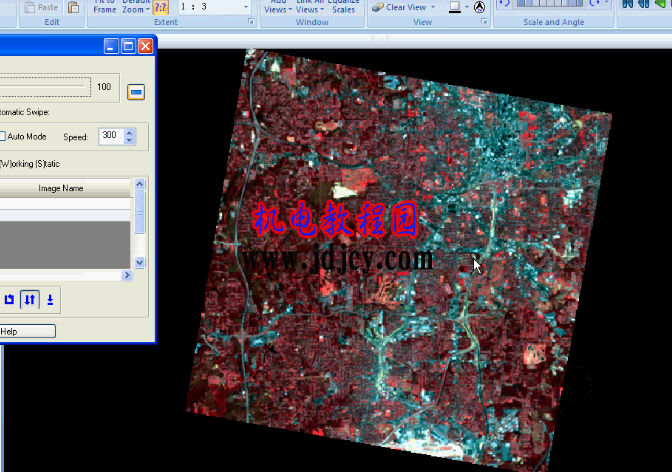The image size is (672, 472).
Task: Open the background color swatch dropdown arrow
Action: pyautogui.click(x=467, y=7)
